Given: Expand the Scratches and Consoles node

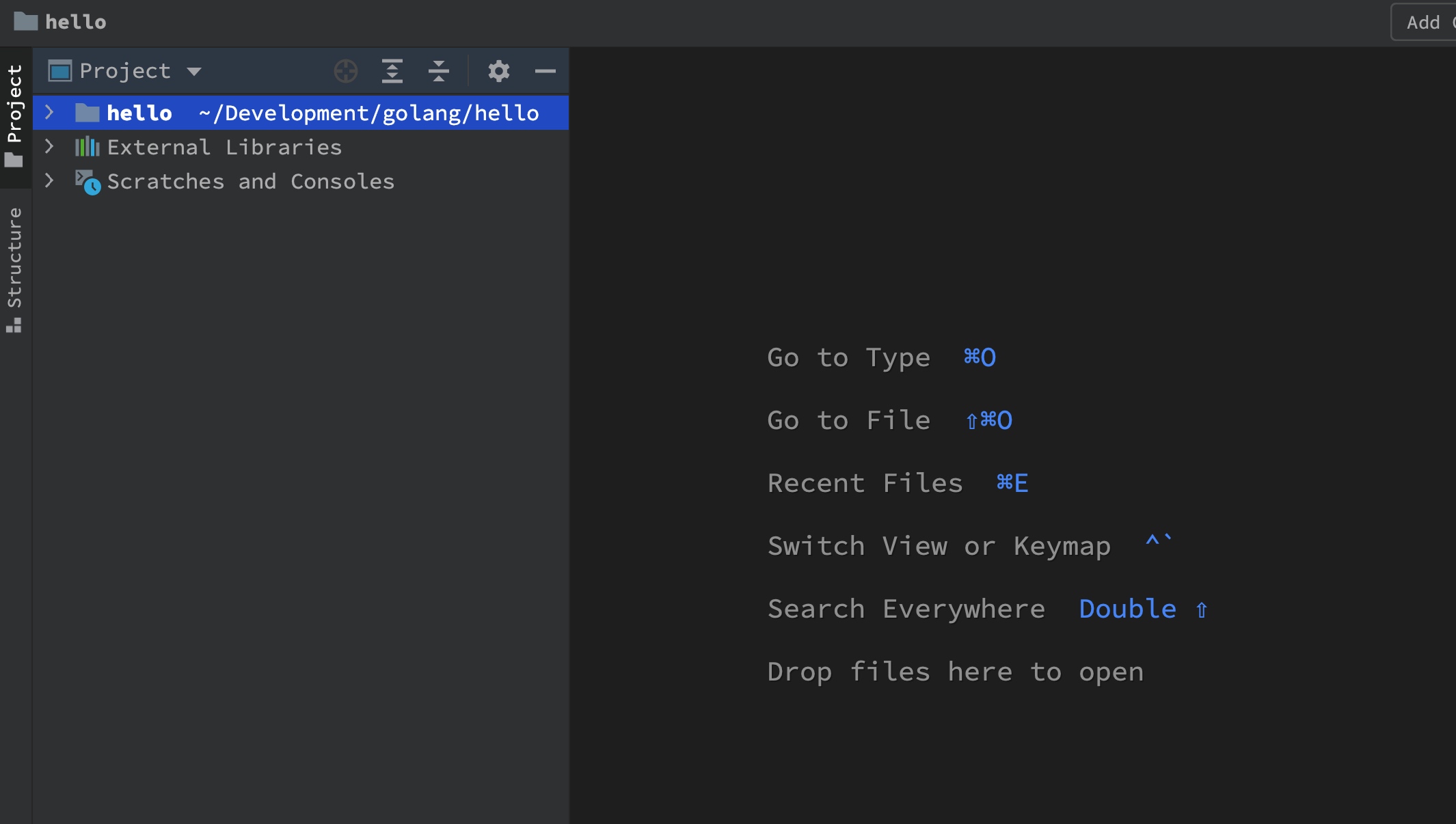Looking at the screenshot, I should (49, 180).
